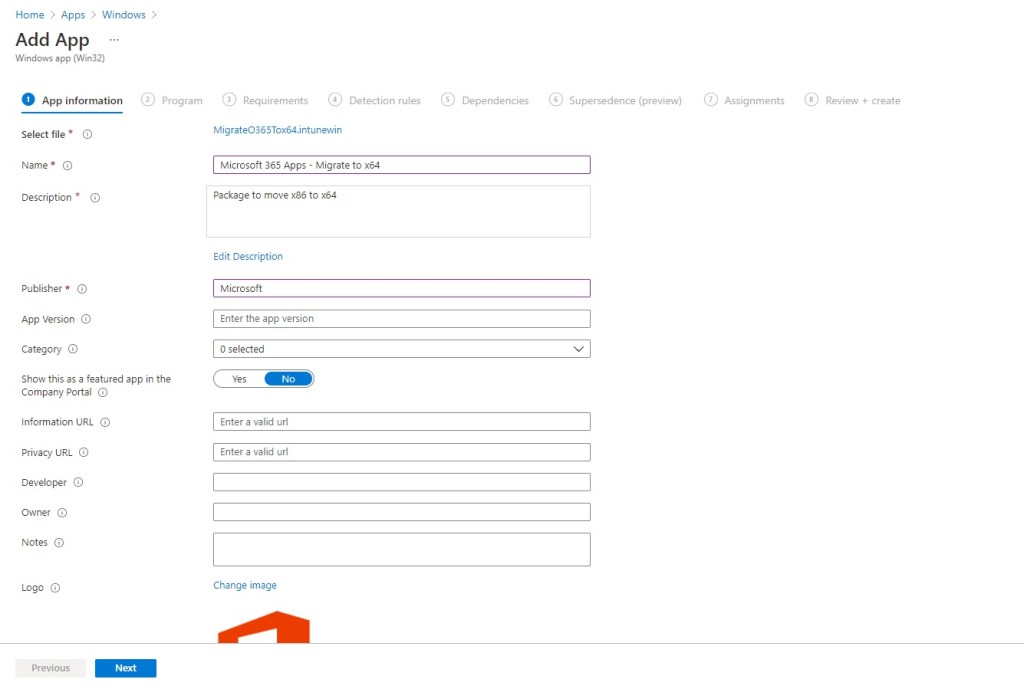Click info icon next to Publisher
1024x689 pixels.
(82, 289)
